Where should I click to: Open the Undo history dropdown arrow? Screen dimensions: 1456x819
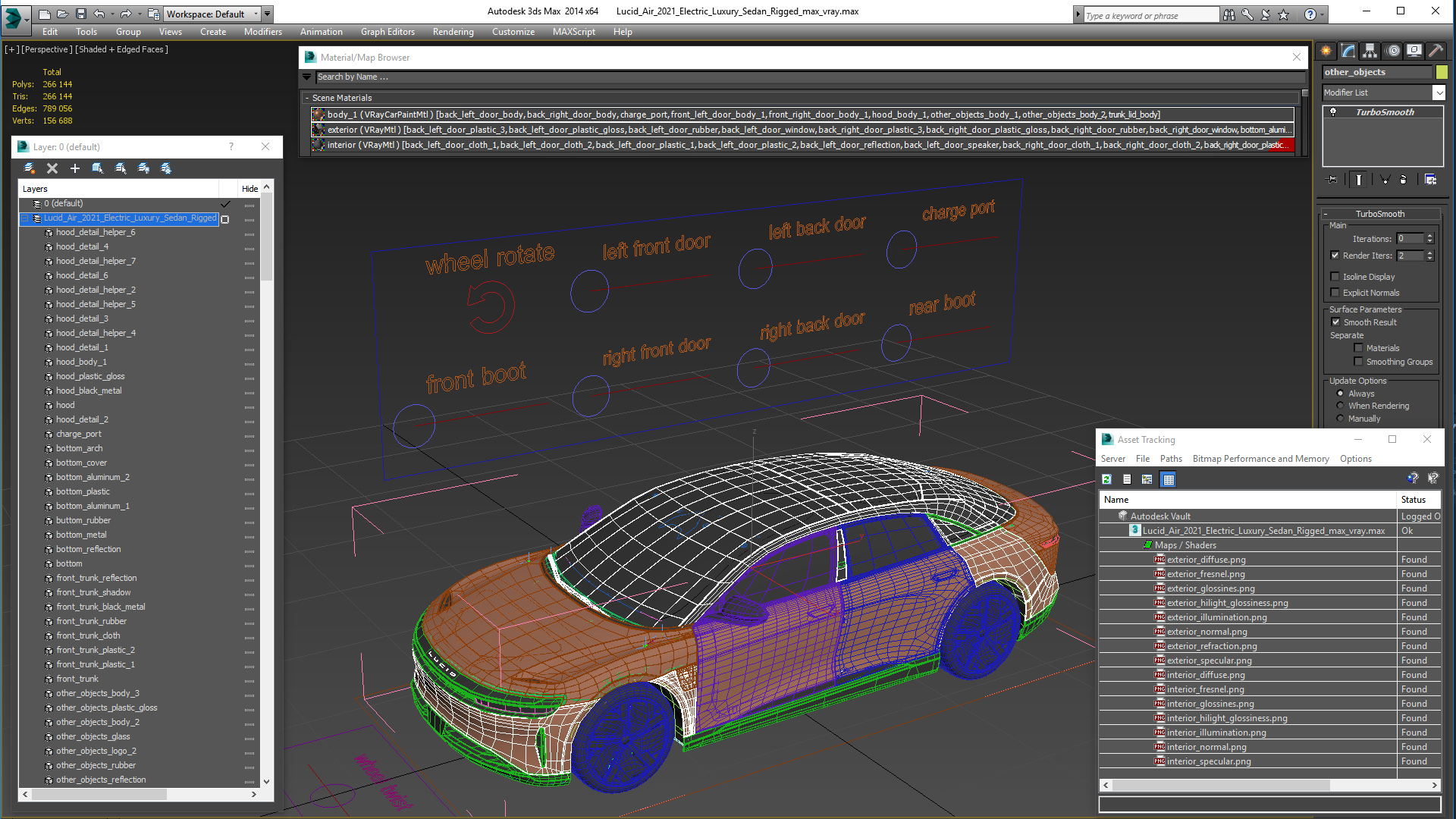[x=112, y=14]
